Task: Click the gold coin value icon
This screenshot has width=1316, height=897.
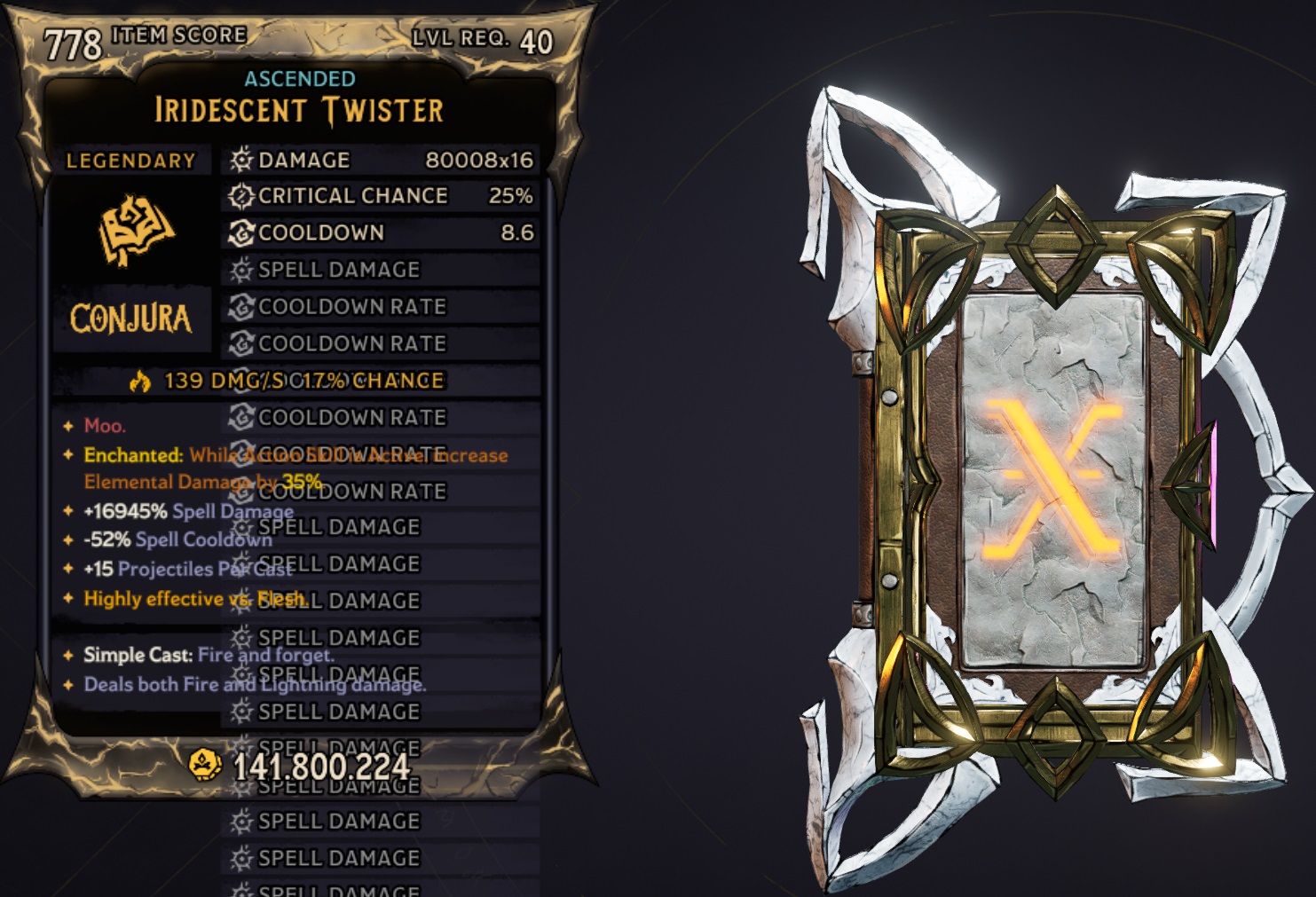Action: coord(206,765)
